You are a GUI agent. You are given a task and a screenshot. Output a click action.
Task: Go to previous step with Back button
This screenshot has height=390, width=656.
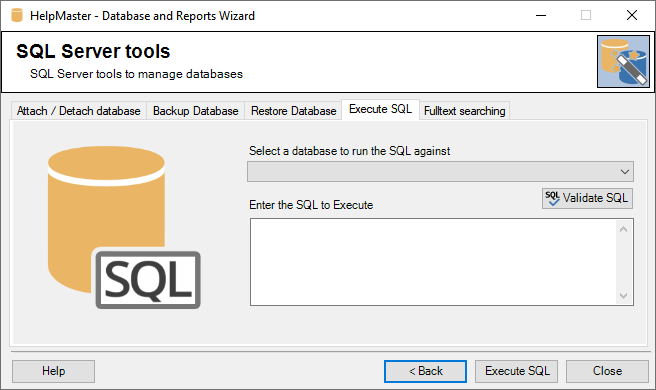425,371
